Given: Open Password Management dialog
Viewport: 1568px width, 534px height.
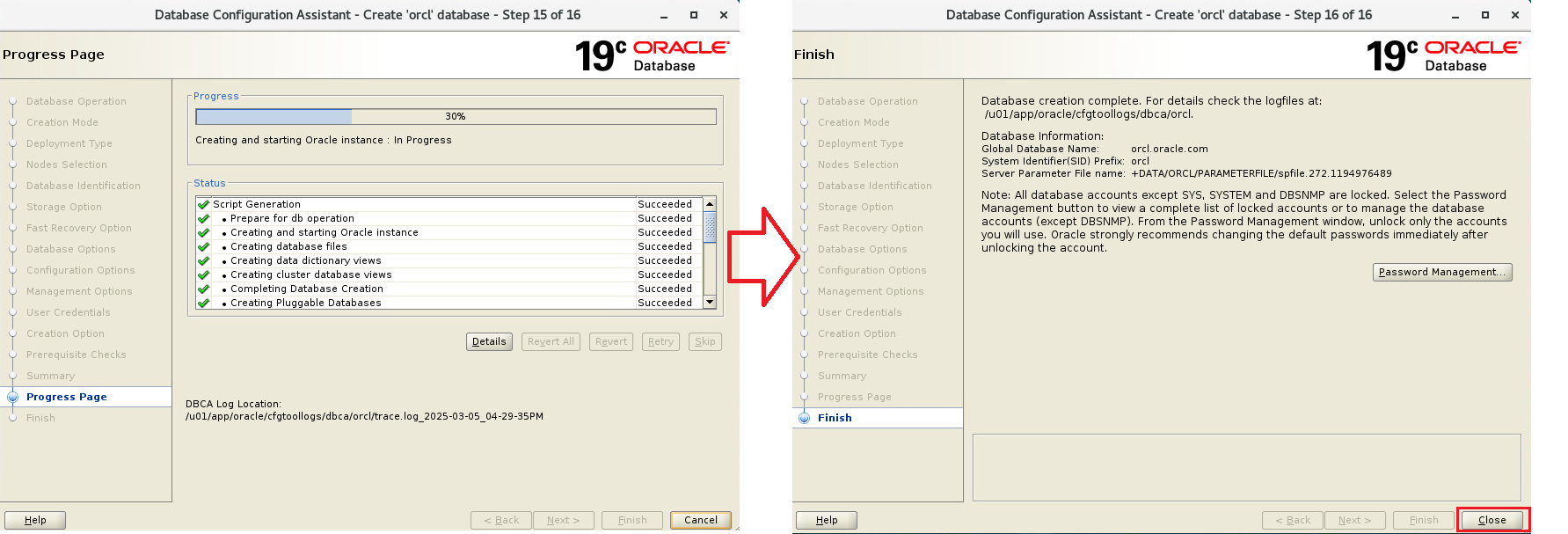Looking at the screenshot, I should 1442,272.
